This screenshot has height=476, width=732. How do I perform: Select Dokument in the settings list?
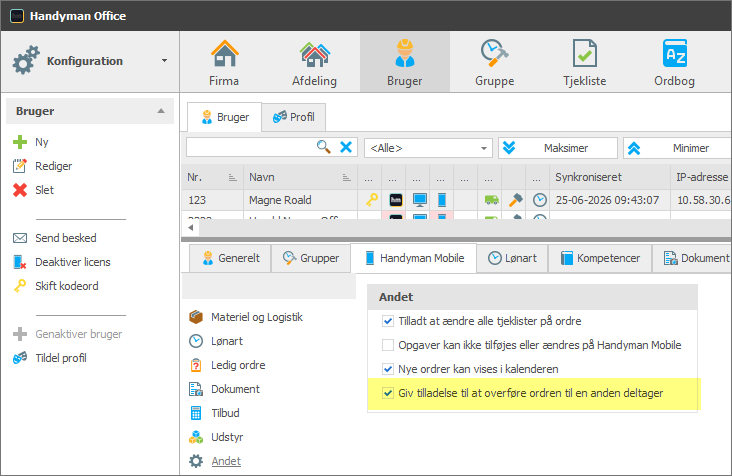coord(225,389)
